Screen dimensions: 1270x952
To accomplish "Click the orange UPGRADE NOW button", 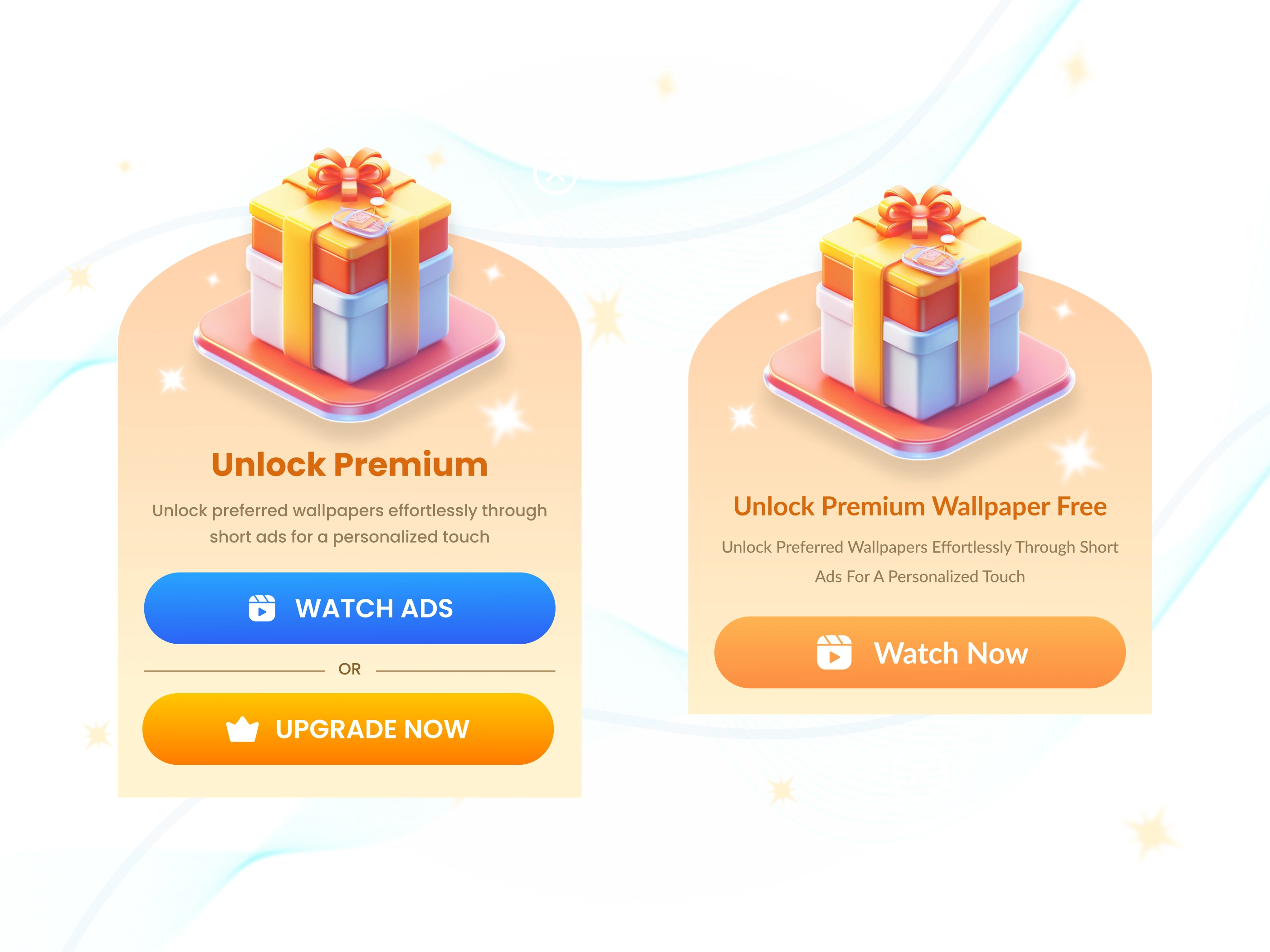I will (348, 729).
